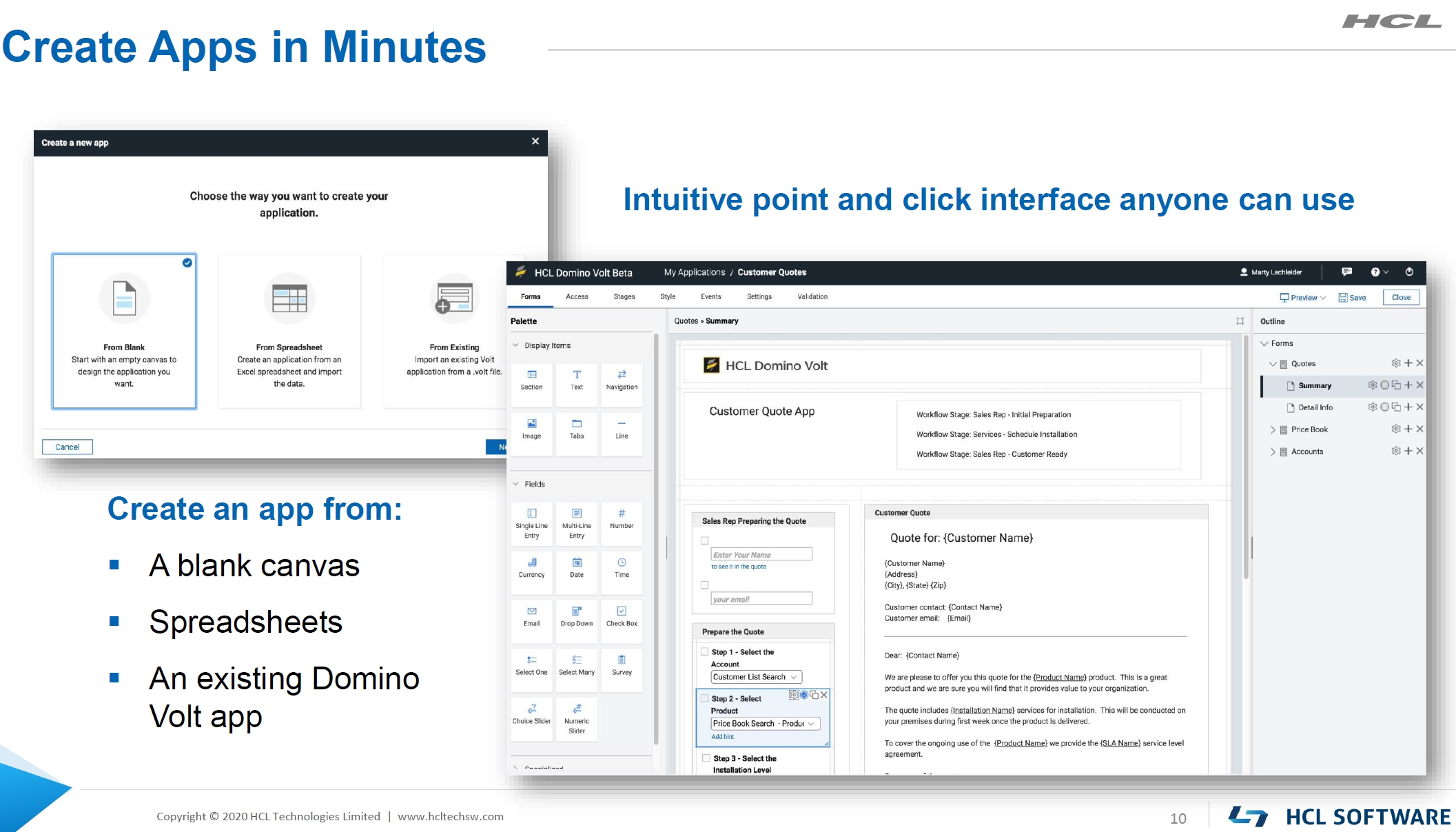
Task: Click the fit-to-screen icon beside Quotes » Summary
Action: point(1240,321)
